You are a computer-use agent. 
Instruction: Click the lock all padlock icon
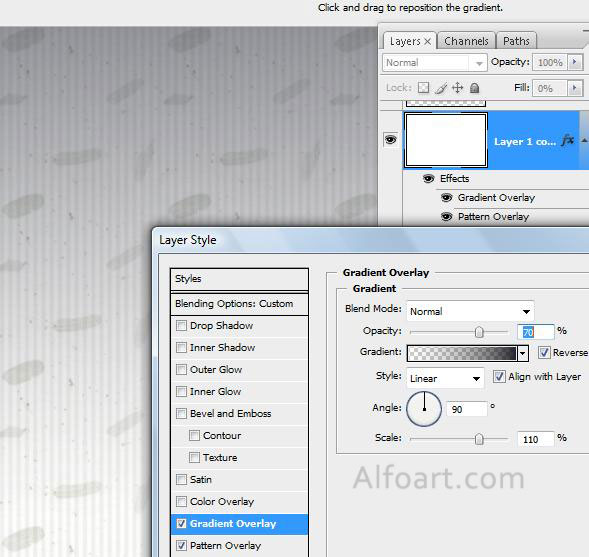tap(474, 88)
